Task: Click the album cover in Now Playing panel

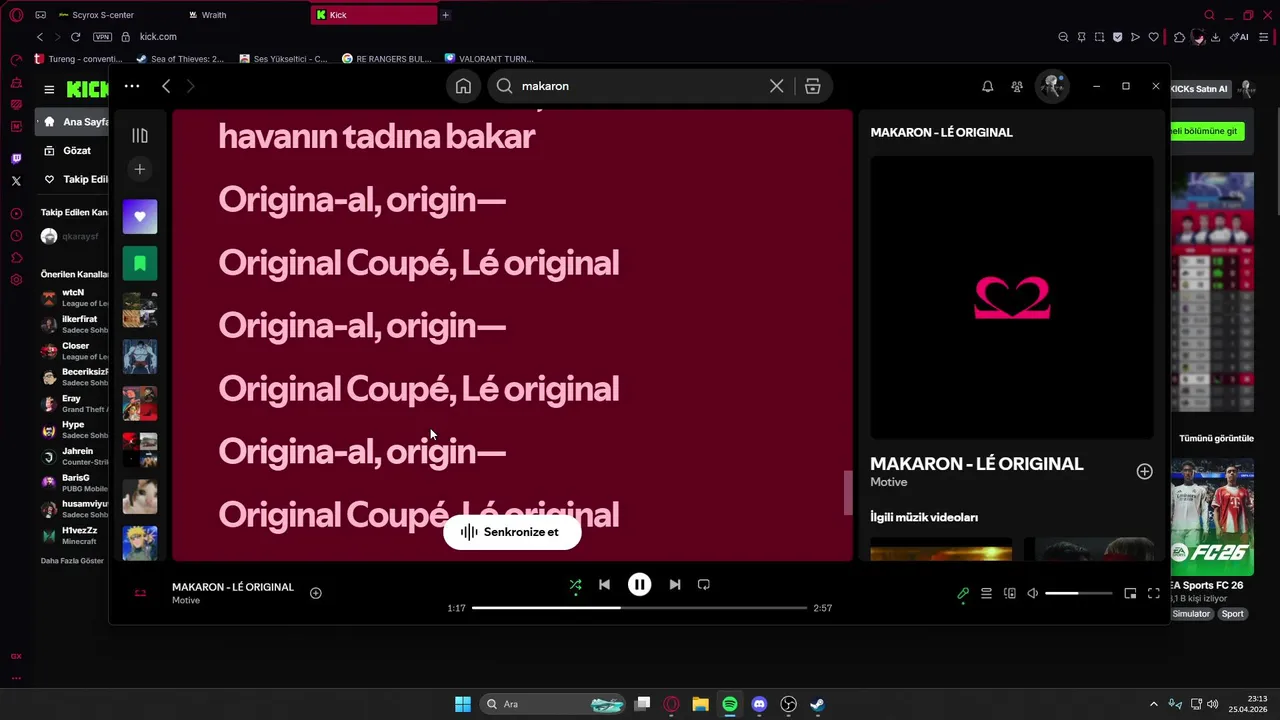Action: click(1012, 297)
